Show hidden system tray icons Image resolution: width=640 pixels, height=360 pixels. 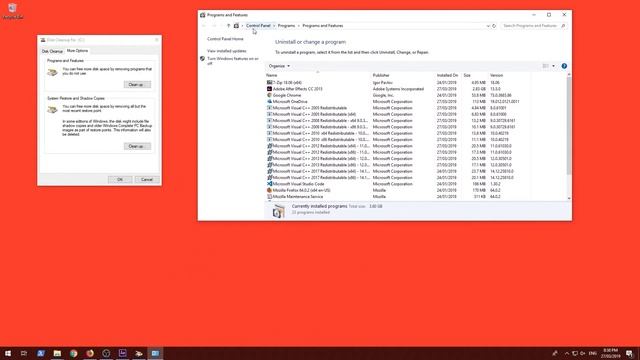pyautogui.click(x=567, y=353)
